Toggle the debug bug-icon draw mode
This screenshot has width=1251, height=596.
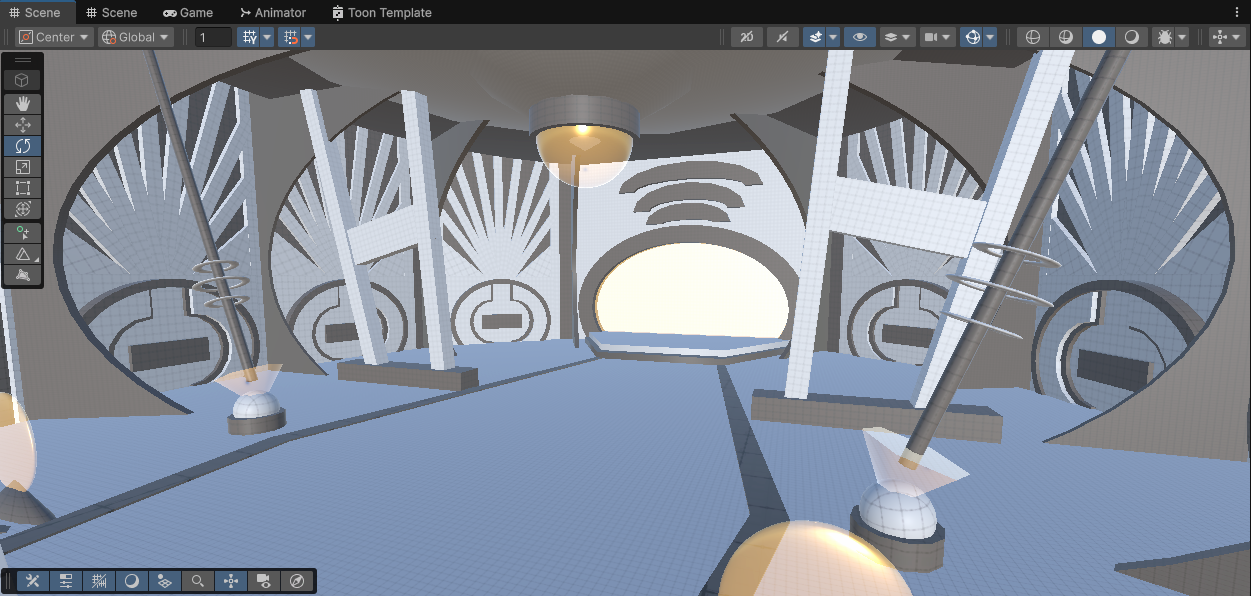click(1164, 37)
